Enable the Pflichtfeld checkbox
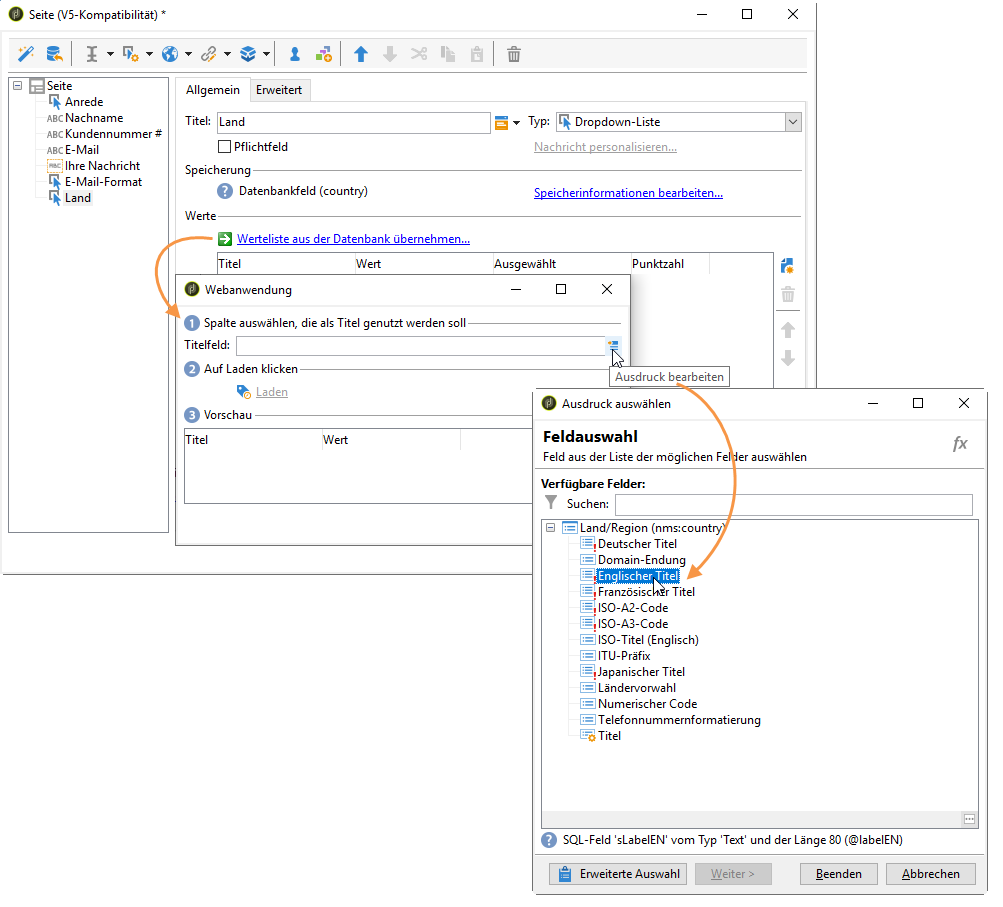Viewport: 1003px width, 907px height. click(224, 147)
